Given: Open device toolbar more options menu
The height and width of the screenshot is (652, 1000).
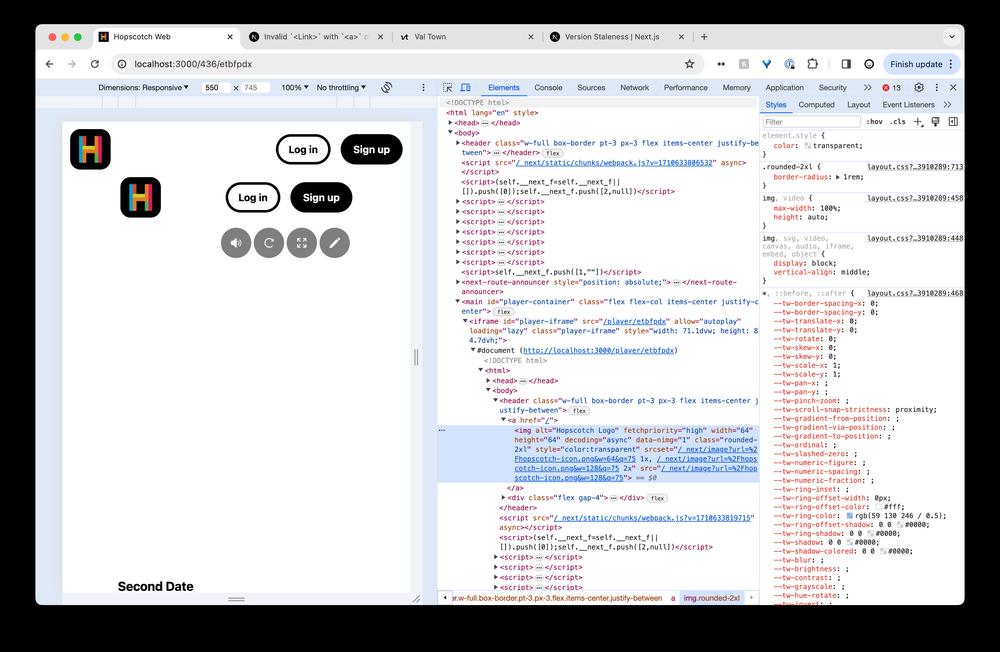Looking at the screenshot, I should click(x=423, y=87).
